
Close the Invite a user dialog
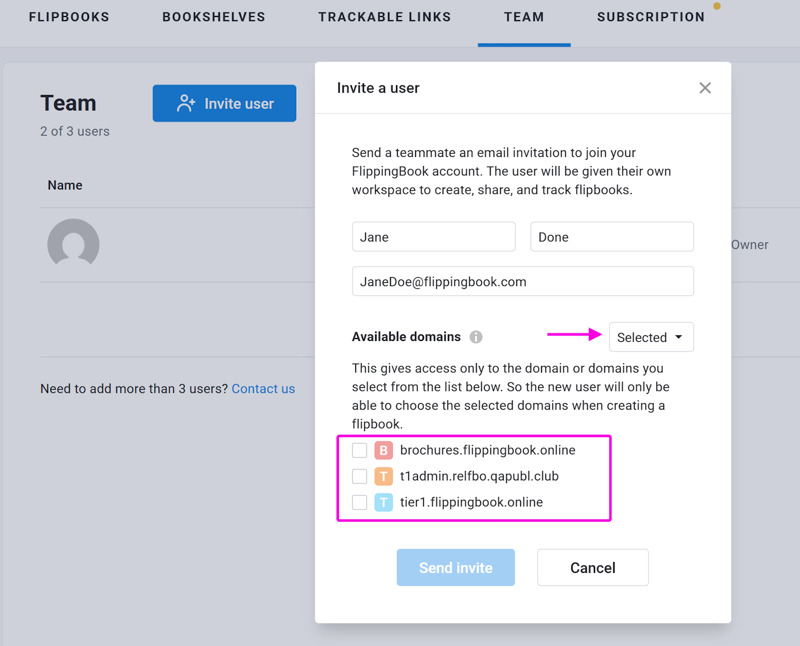point(705,88)
